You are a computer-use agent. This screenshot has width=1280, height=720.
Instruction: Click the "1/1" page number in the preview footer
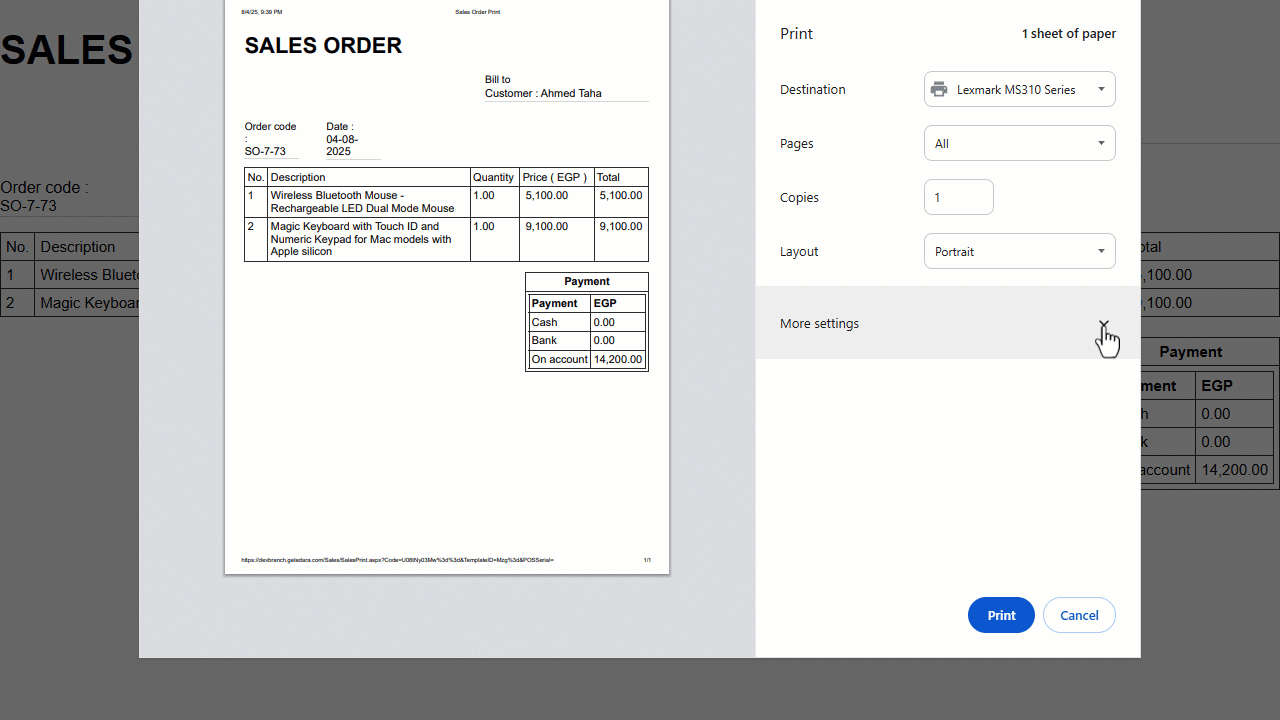pos(647,560)
